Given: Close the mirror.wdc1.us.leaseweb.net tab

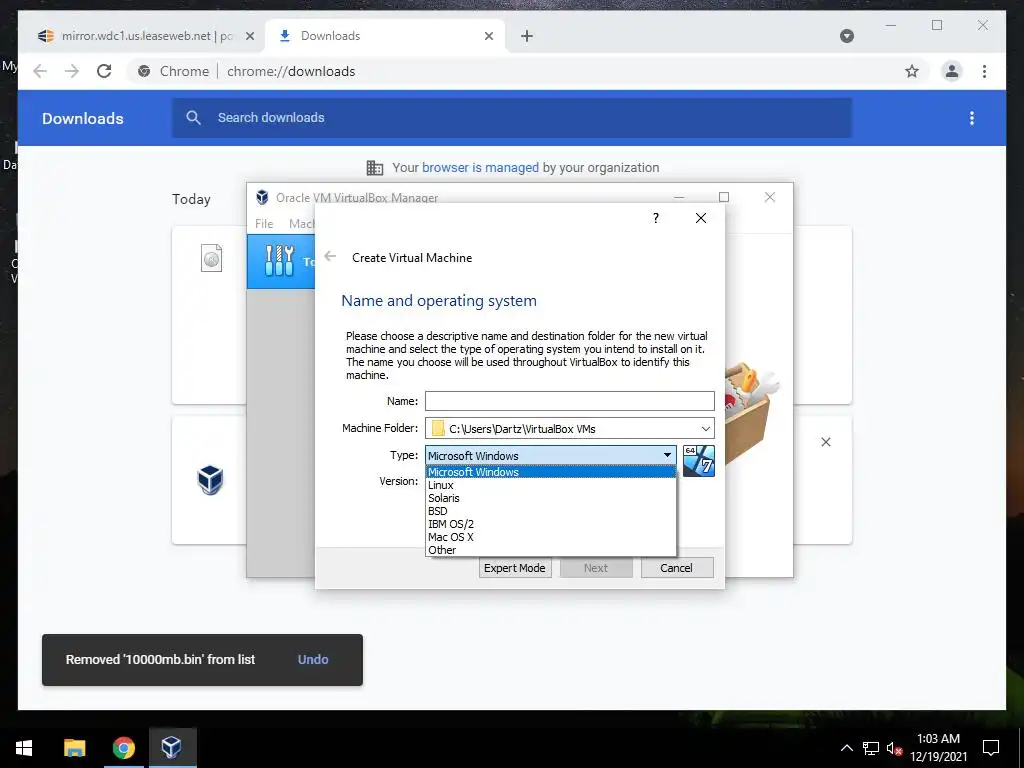Looking at the screenshot, I should [249, 37].
